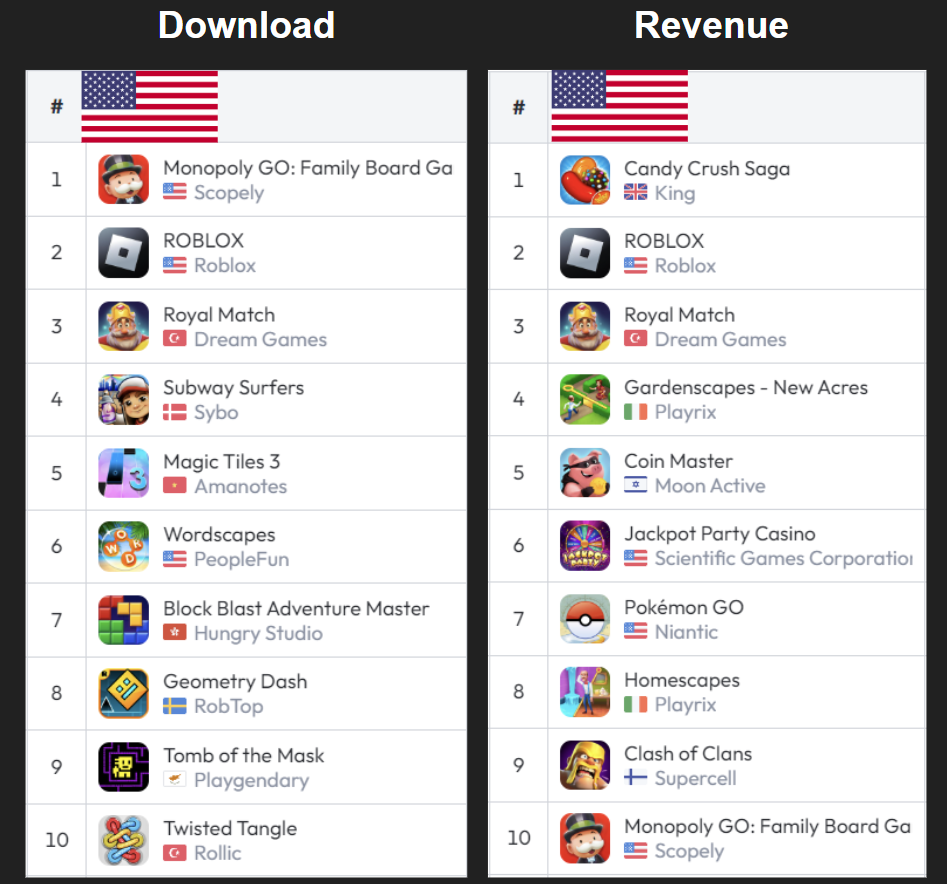The height and width of the screenshot is (884, 947).
Task: Click the Geometry Dash app icon
Action: click(123, 693)
